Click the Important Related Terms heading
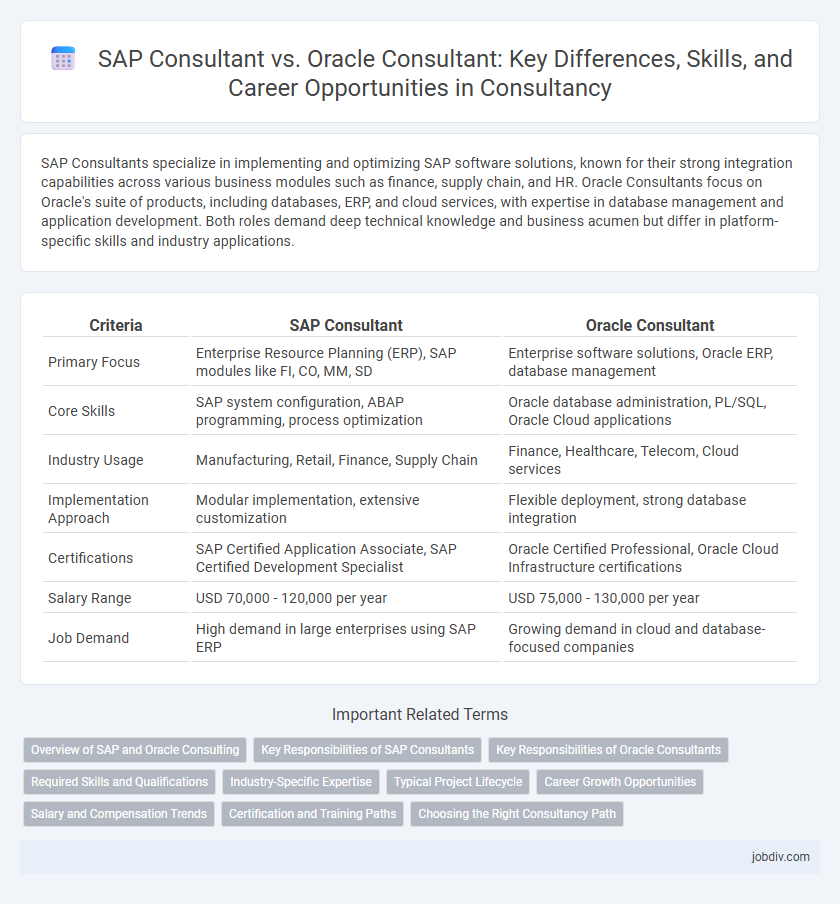The height and width of the screenshot is (904, 840). point(420,714)
